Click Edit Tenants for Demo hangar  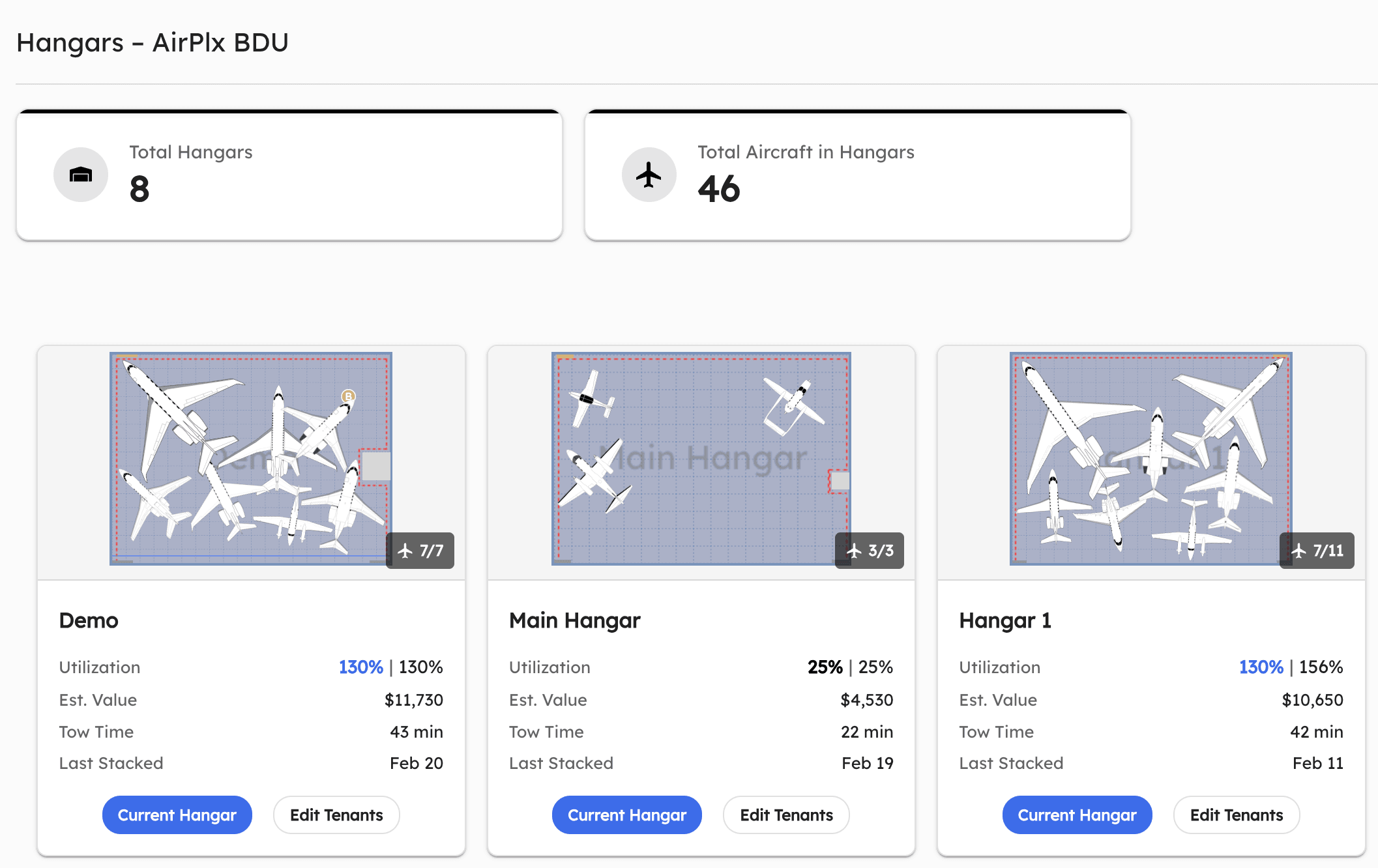point(336,815)
